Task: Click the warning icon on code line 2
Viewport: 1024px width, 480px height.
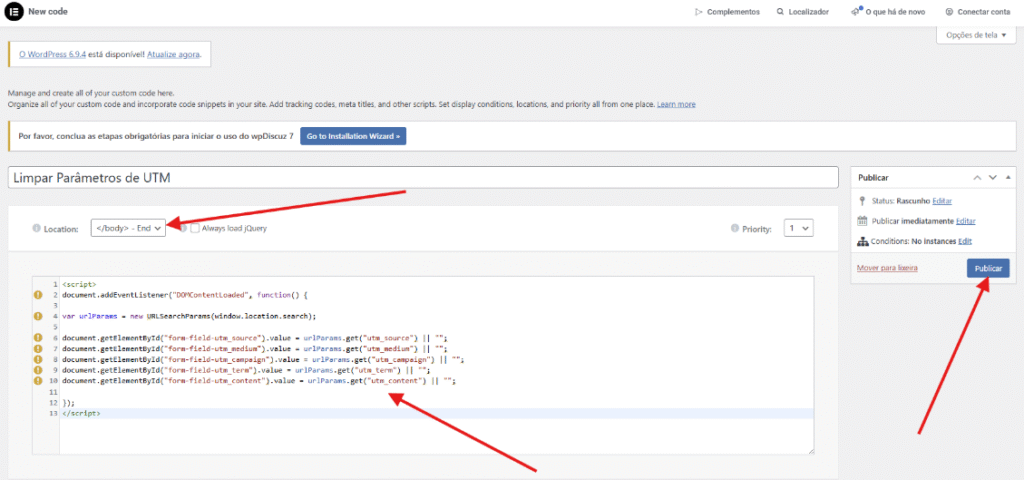Action: [38, 295]
